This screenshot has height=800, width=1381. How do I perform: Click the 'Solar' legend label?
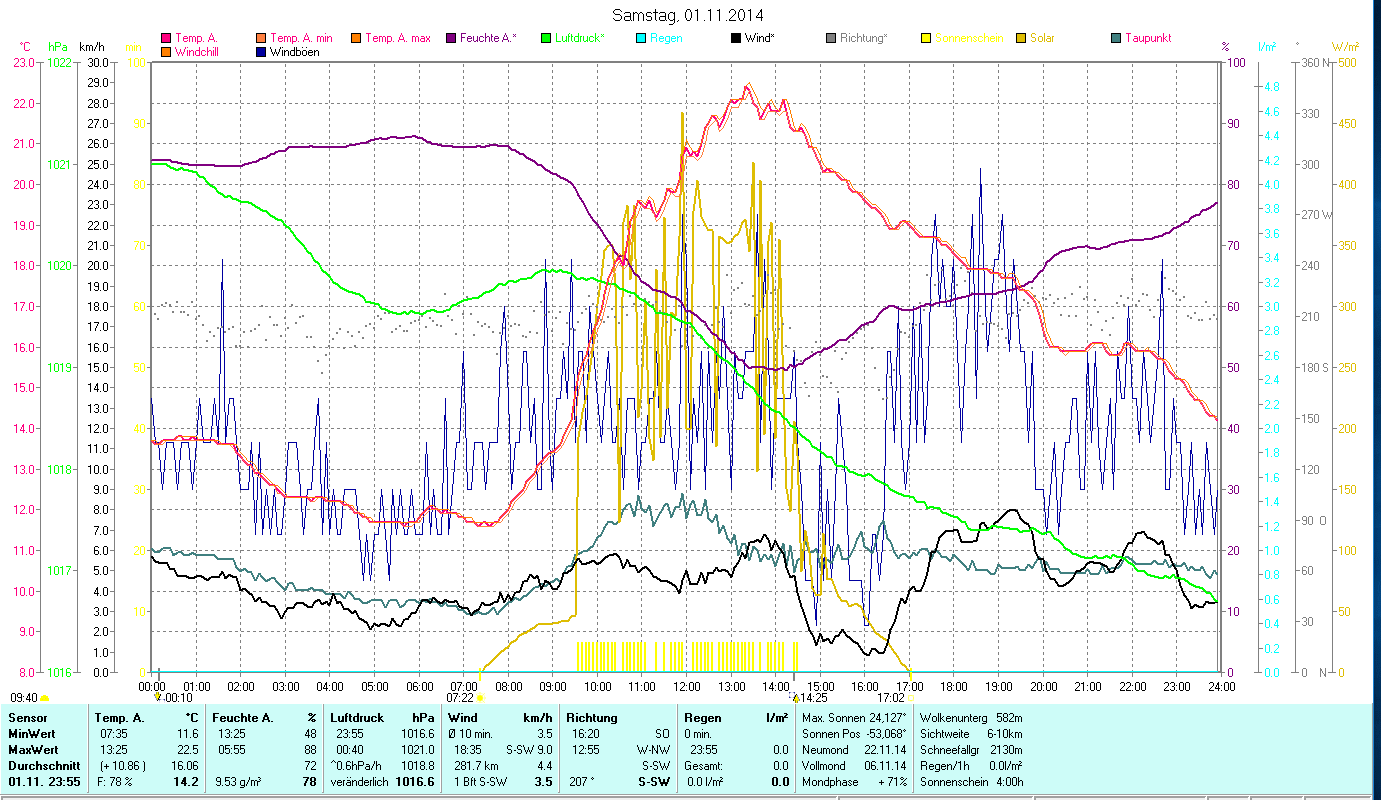click(1042, 39)
